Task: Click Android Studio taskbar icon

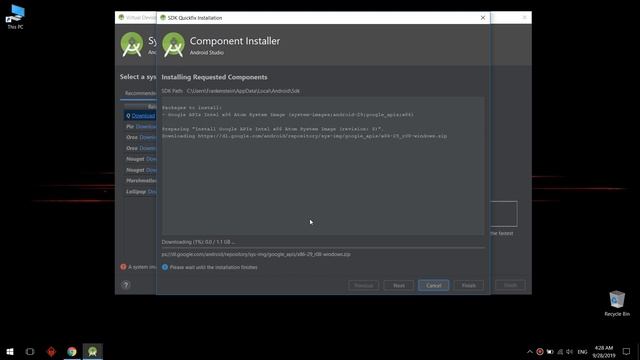Action: [93, 351]
